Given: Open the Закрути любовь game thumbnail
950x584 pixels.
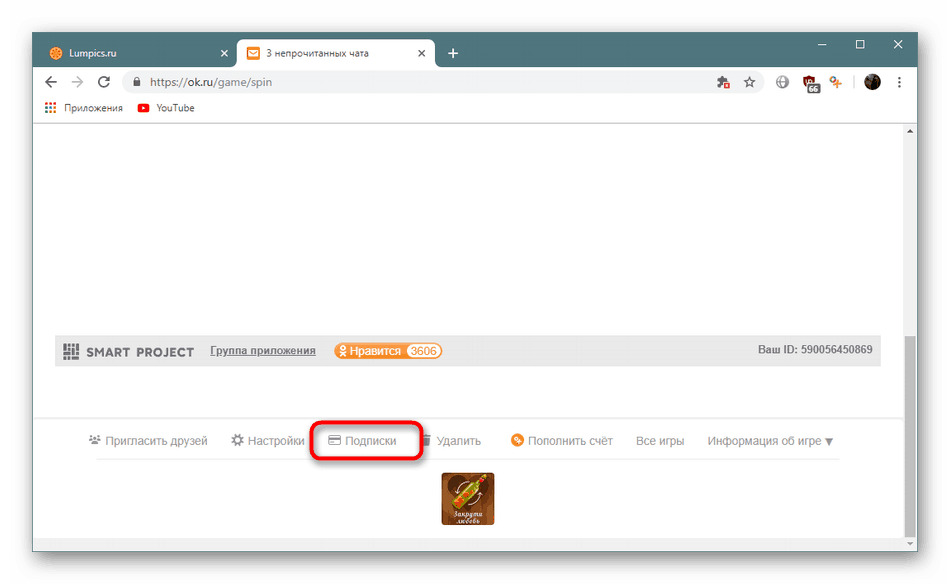Looking at the screenshot, I should 467,498.
